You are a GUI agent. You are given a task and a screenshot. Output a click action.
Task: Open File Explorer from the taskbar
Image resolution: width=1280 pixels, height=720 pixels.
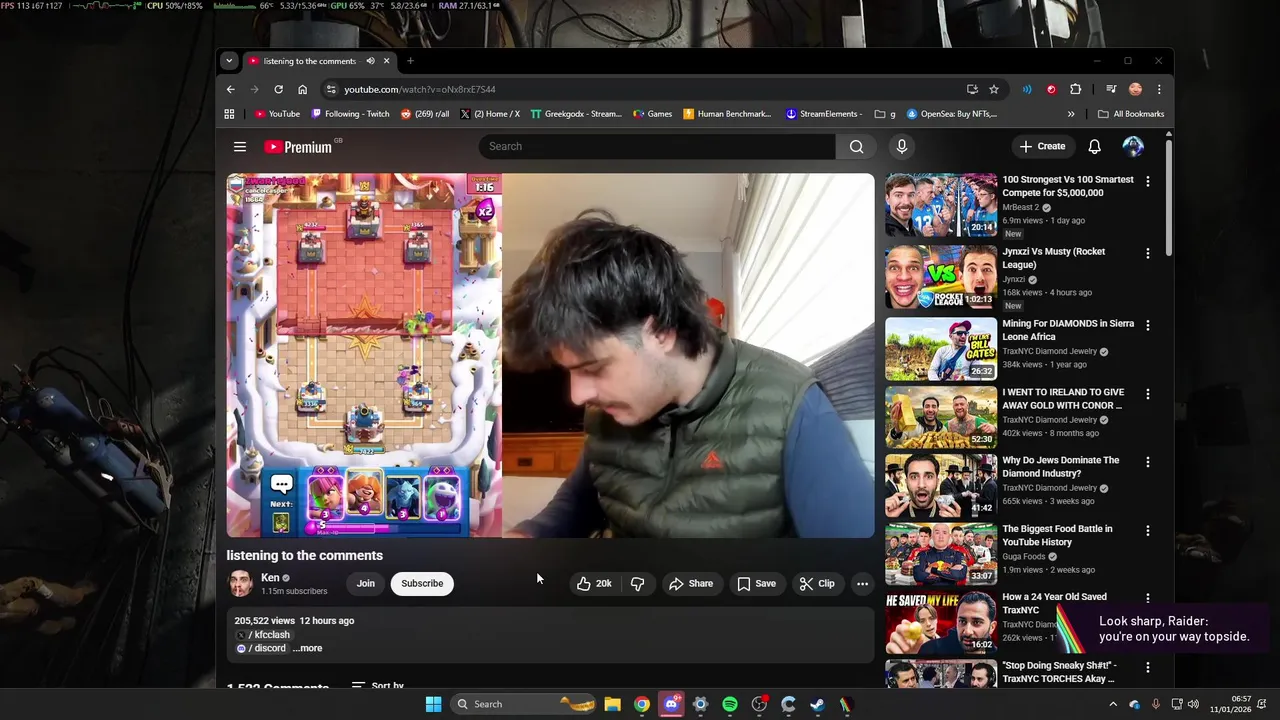(x=612, y=704)
